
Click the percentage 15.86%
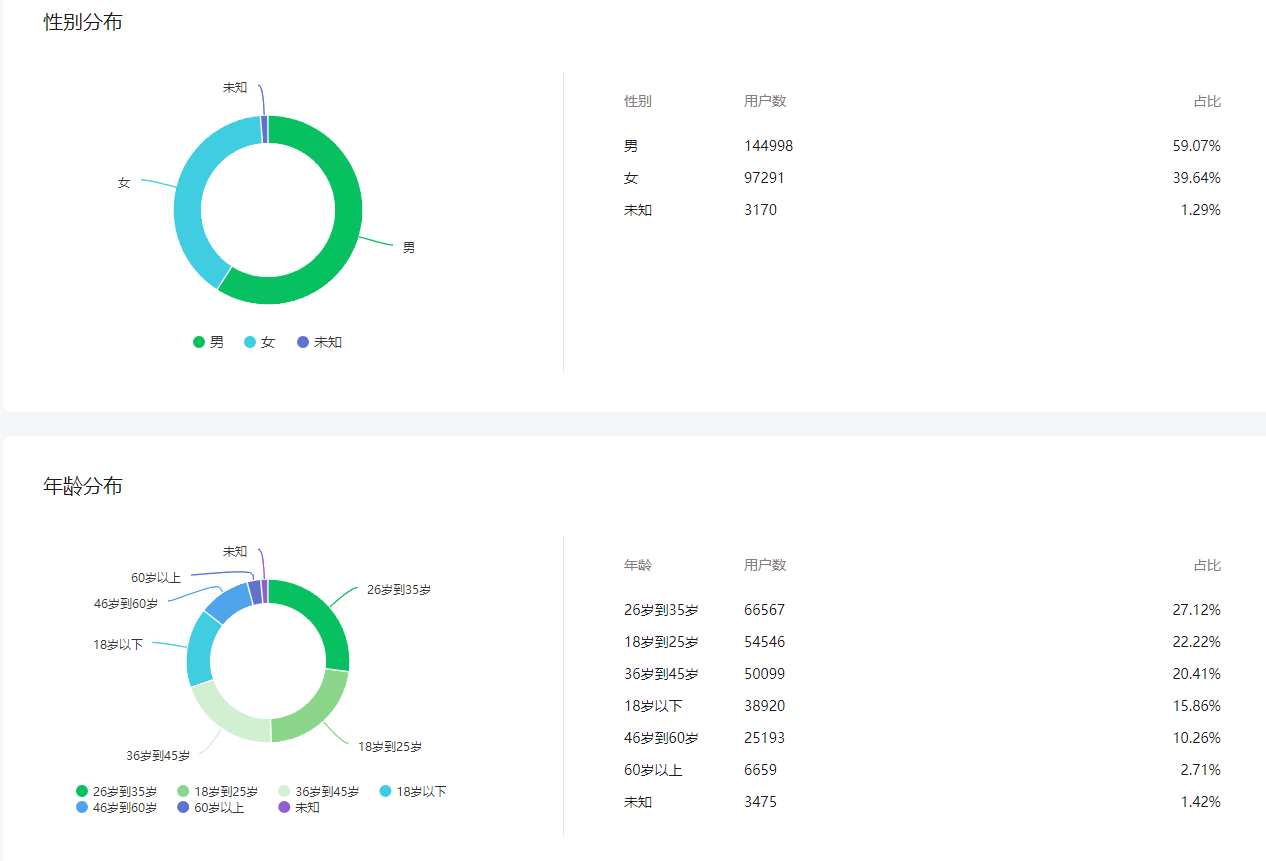click(1196, 706)
